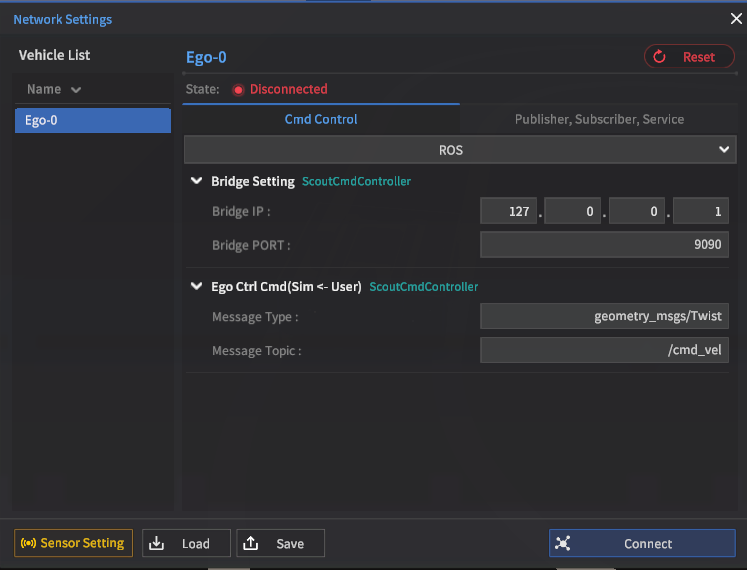Viewport: 747px width, 570px height.
Task: Open Sensor Setting
Action: pyautogui.click(x=73, y=543)
